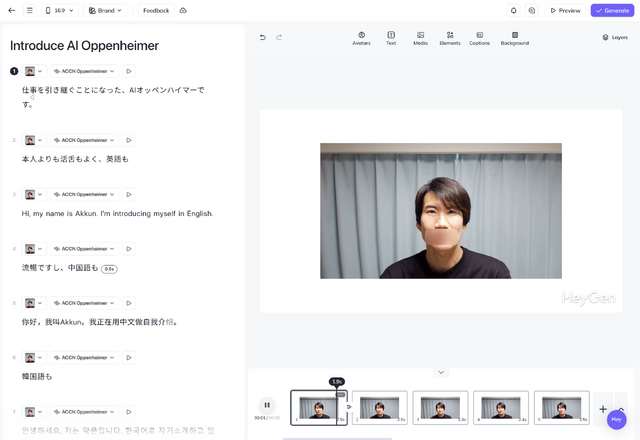Open scene 6 voice ACCN Oppenheimer dropdown
This screenshot has height=440, width=640.
(84, 358)
